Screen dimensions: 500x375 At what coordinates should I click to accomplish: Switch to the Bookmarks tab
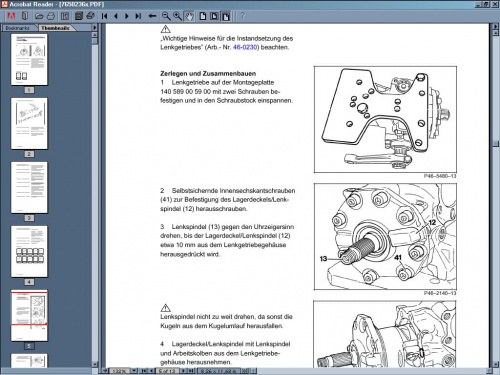tap(18, 28)
